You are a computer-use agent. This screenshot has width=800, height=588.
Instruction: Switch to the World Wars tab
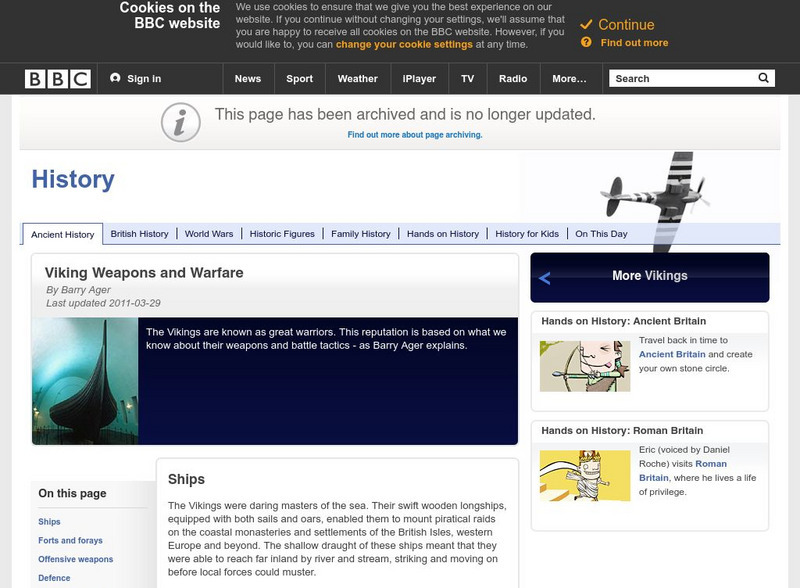coord(209,234)
